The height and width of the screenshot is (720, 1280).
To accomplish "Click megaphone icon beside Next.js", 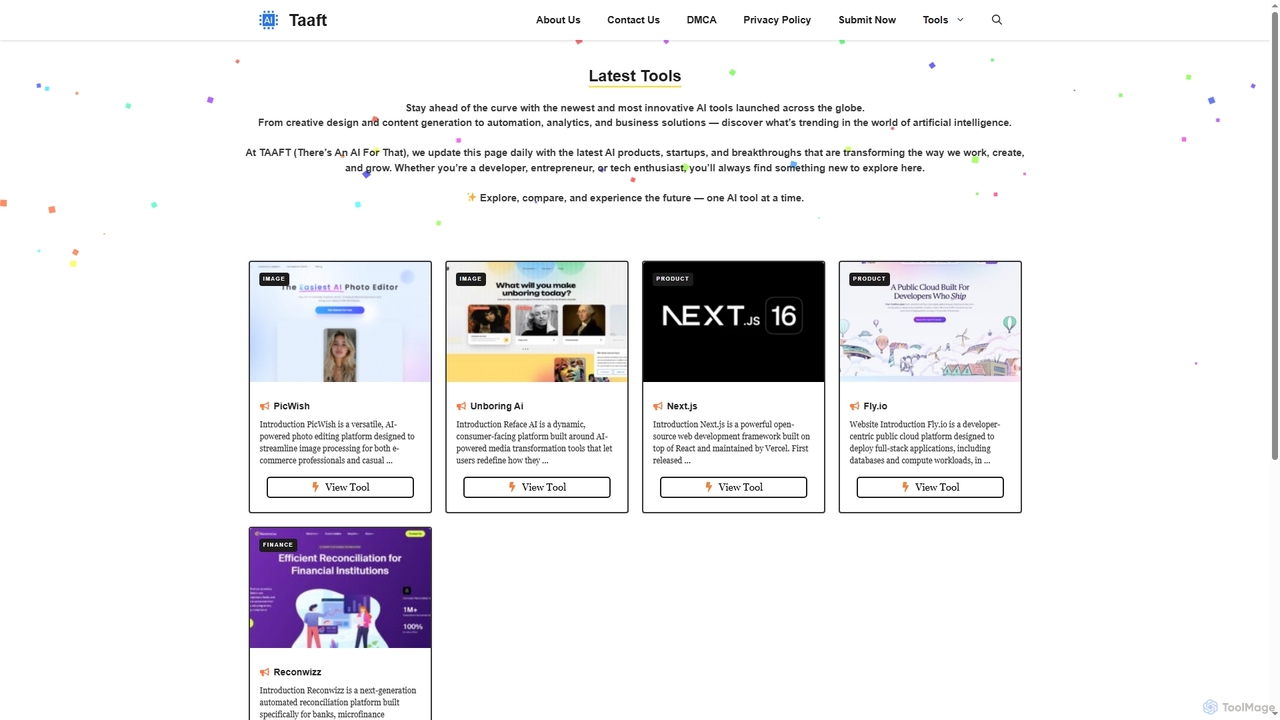I will pos(658,406).
